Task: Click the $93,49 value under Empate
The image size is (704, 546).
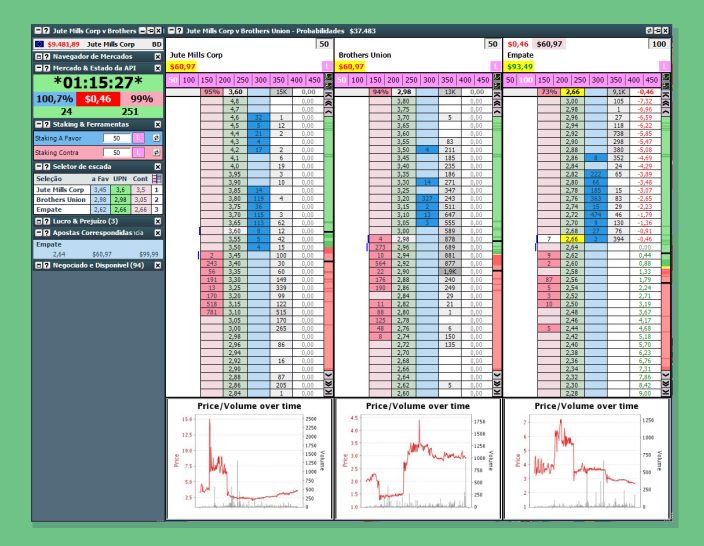Action: click(519, 66)
